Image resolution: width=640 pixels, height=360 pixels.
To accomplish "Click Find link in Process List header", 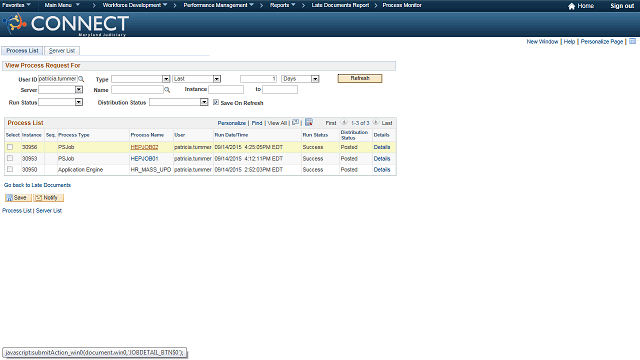I will 257,123.
